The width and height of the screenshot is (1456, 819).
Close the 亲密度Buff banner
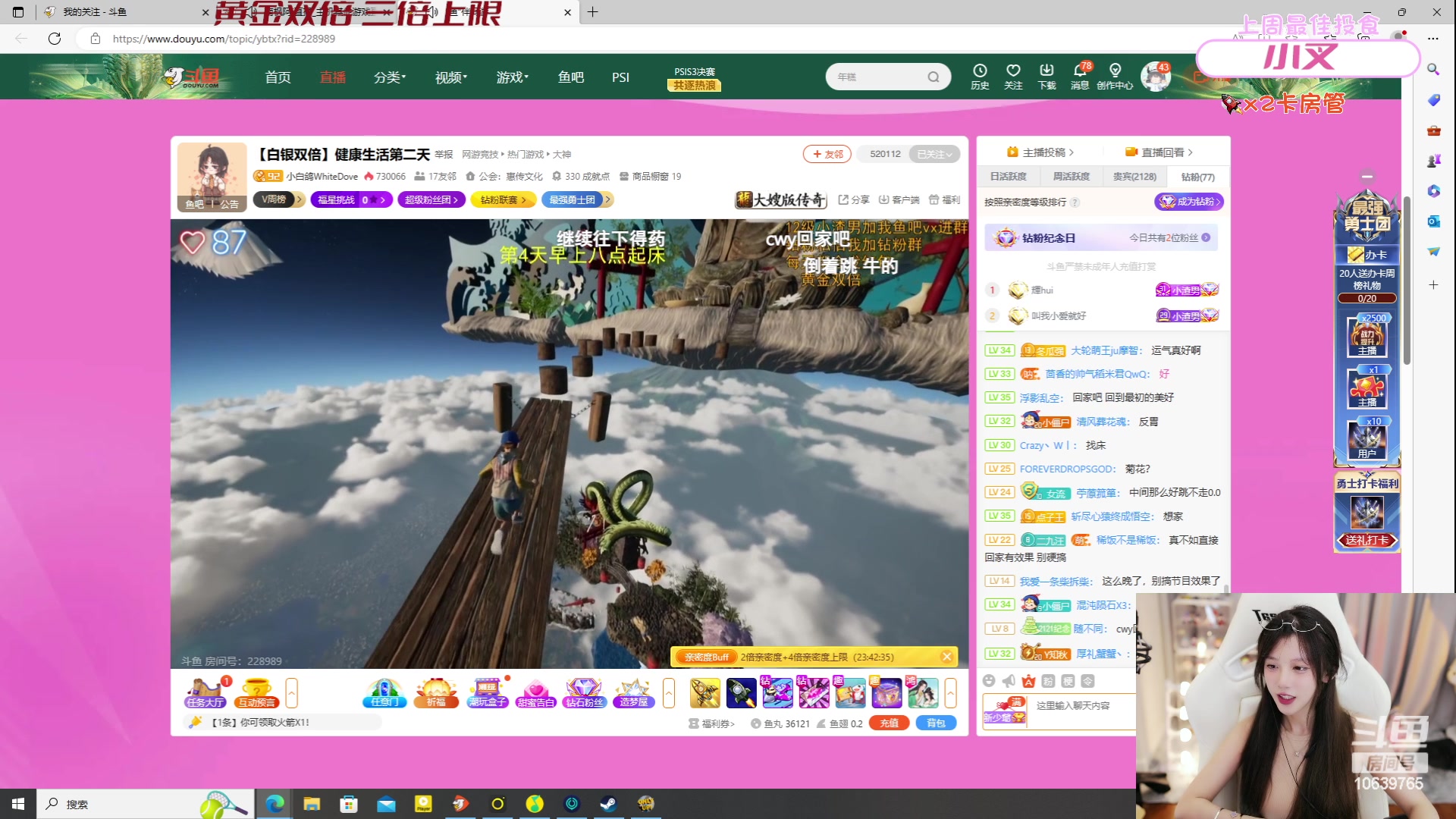[x=947, y=657]
